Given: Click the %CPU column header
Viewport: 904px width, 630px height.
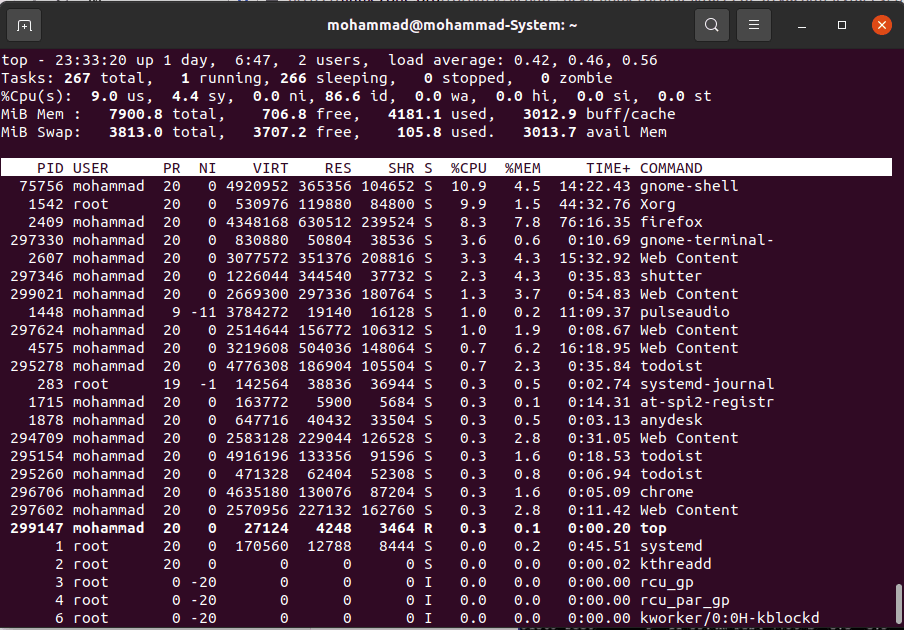Looking at the screenshot, I should [x=468, y=168].
